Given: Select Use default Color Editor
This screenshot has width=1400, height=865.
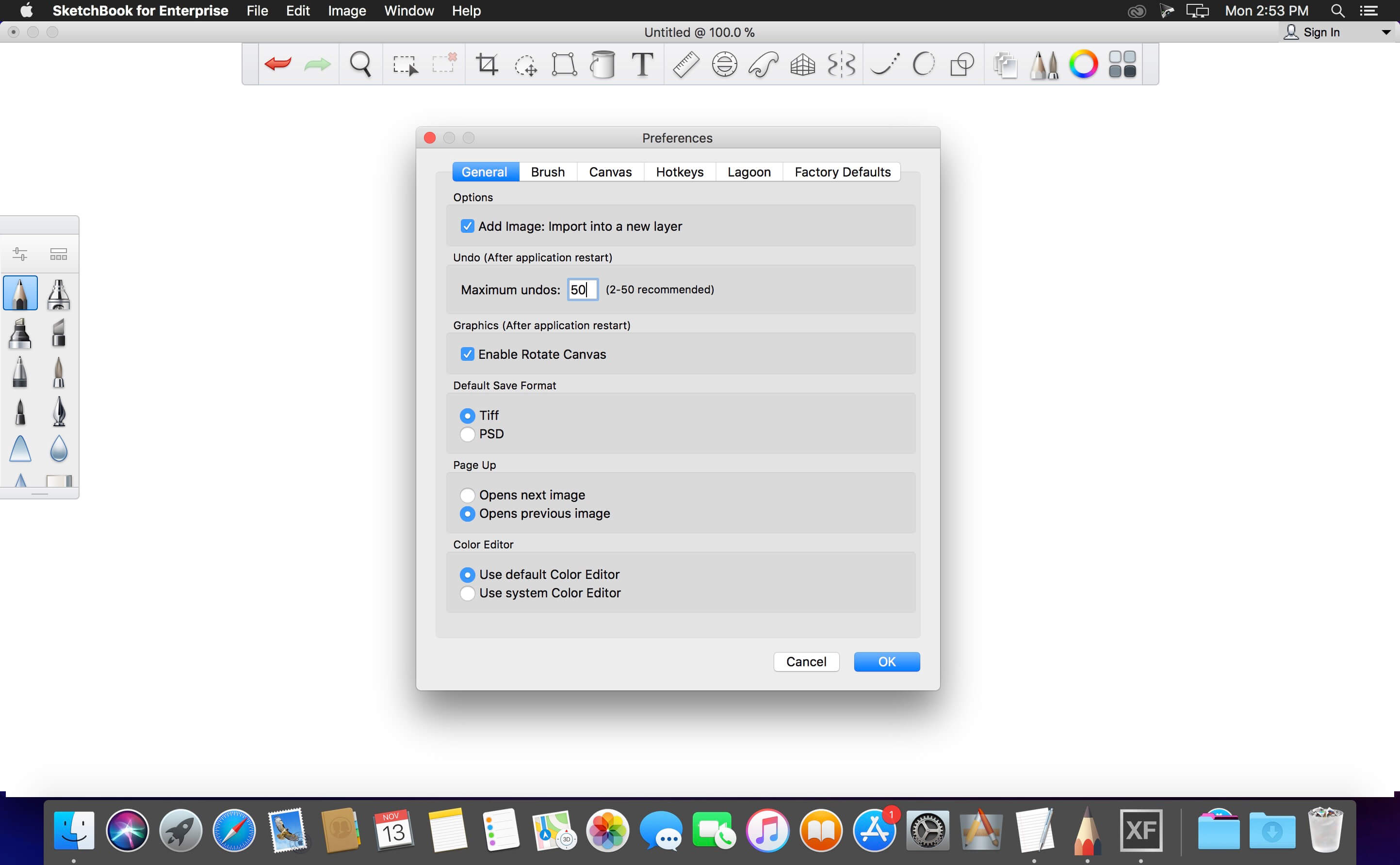Looking at the screenshot, I should coord(468,575).
